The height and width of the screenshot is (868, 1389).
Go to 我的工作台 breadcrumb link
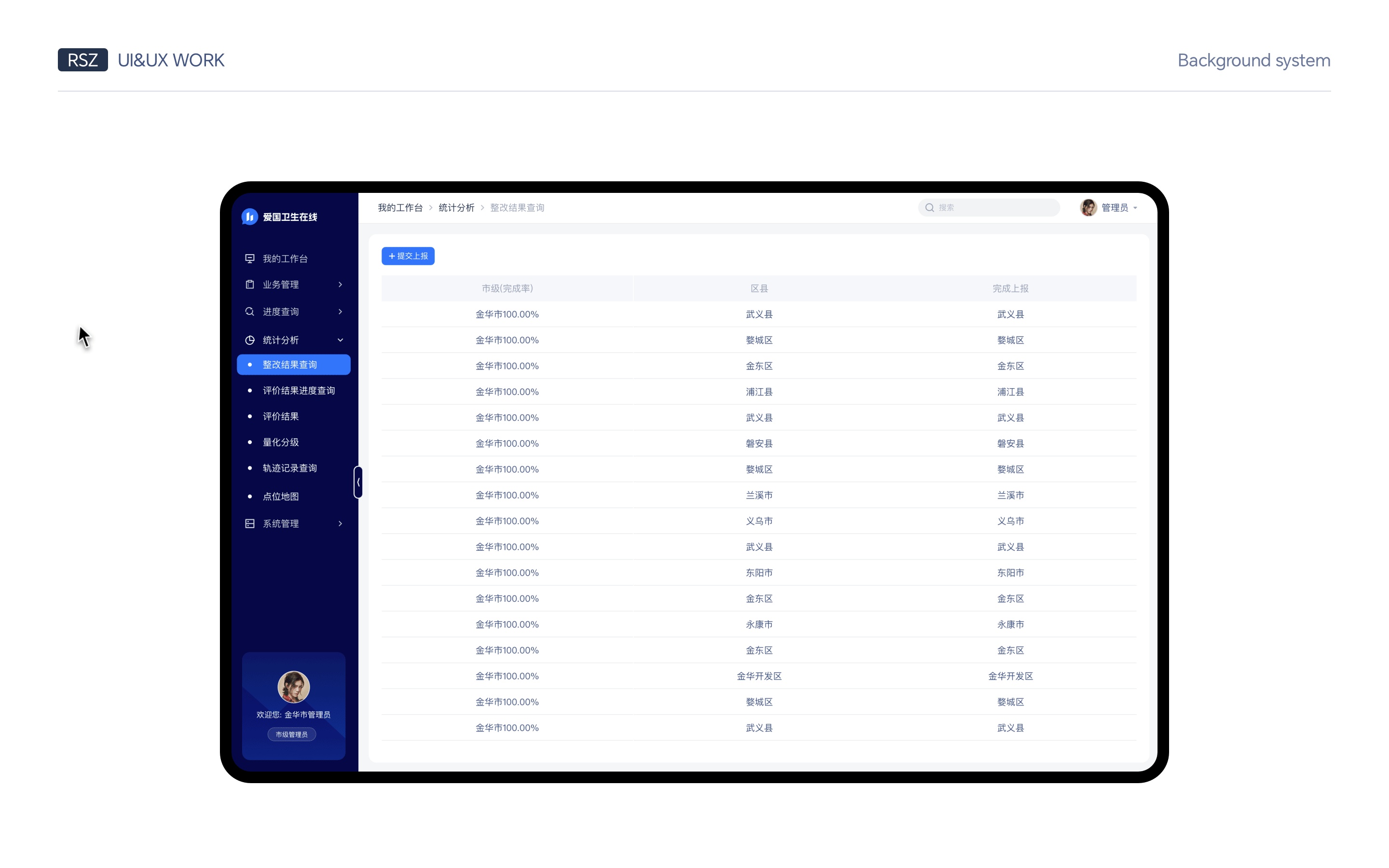(400, 207)
